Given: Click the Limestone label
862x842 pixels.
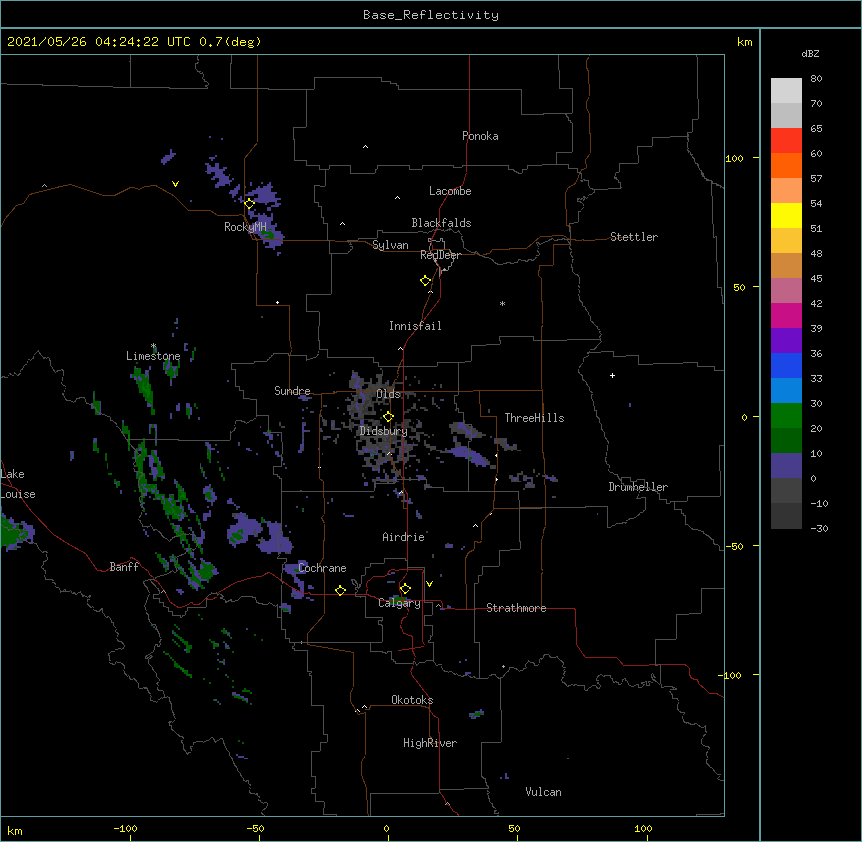Looking at the screenshot, I should [153, 356].
